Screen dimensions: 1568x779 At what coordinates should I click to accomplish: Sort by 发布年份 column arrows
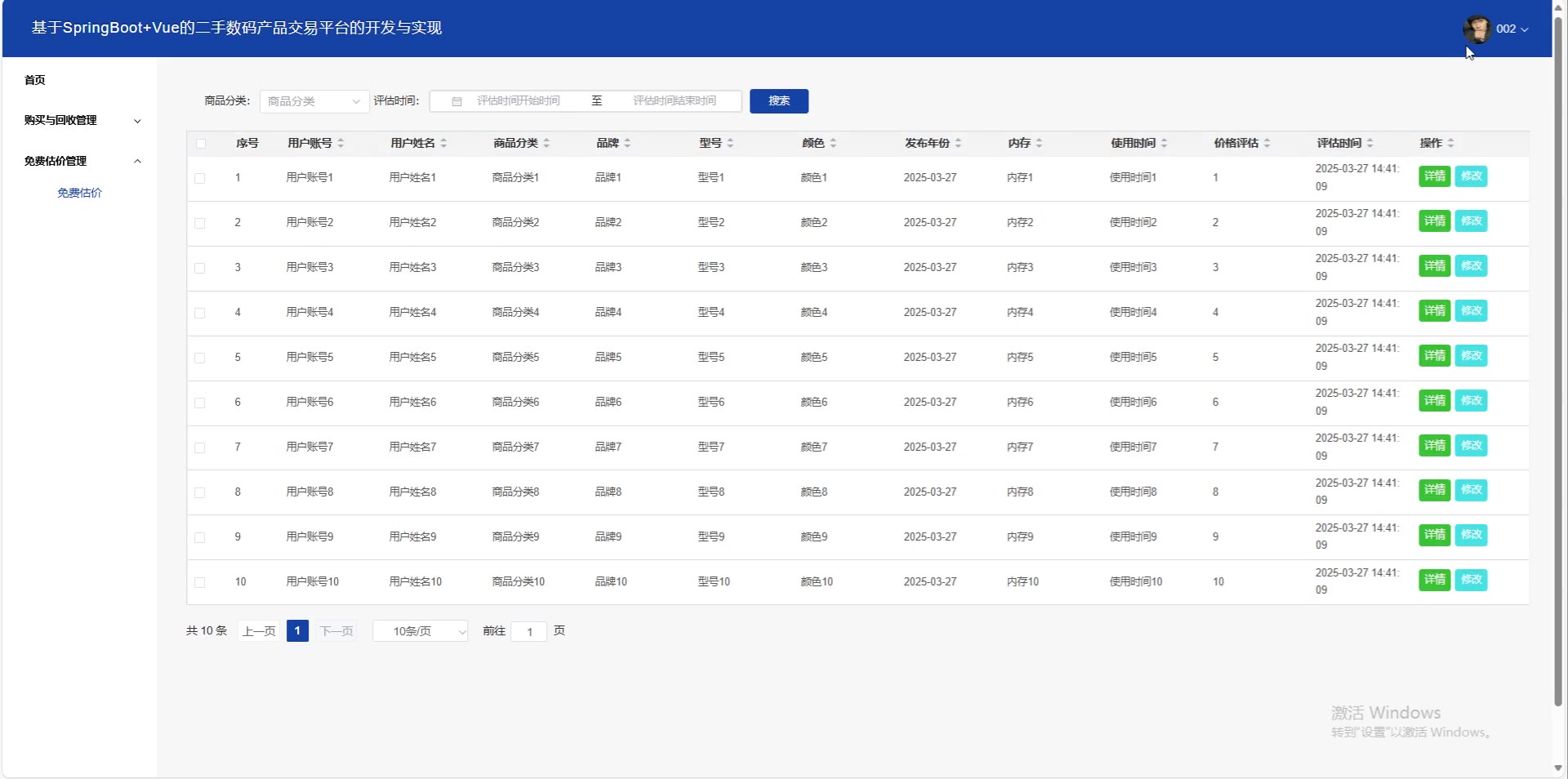point(958,144)
